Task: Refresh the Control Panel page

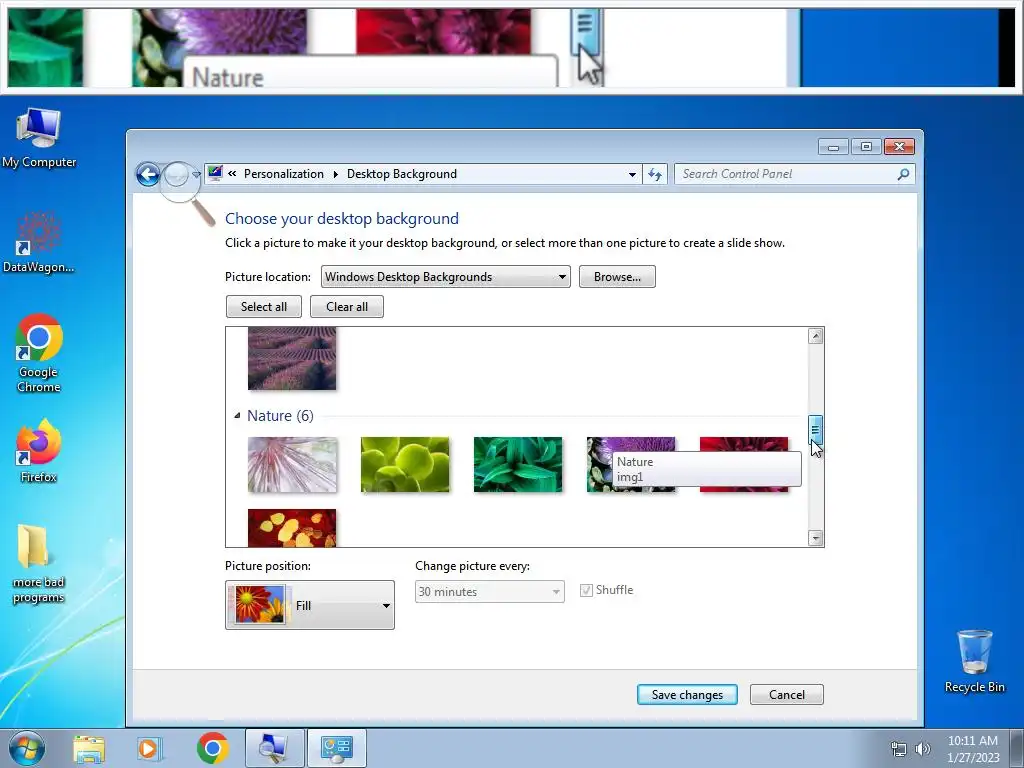Action: [x=654, y=174]
